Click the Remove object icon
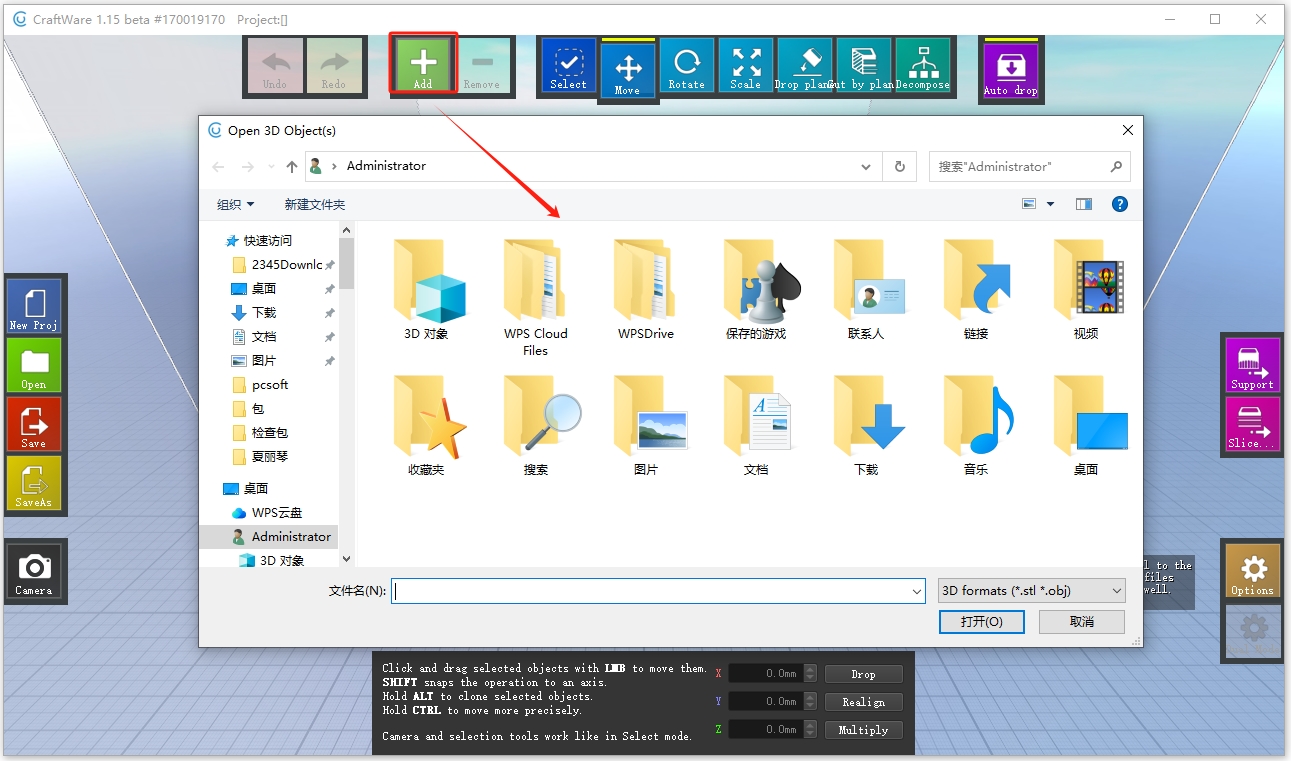 (482, 66)
